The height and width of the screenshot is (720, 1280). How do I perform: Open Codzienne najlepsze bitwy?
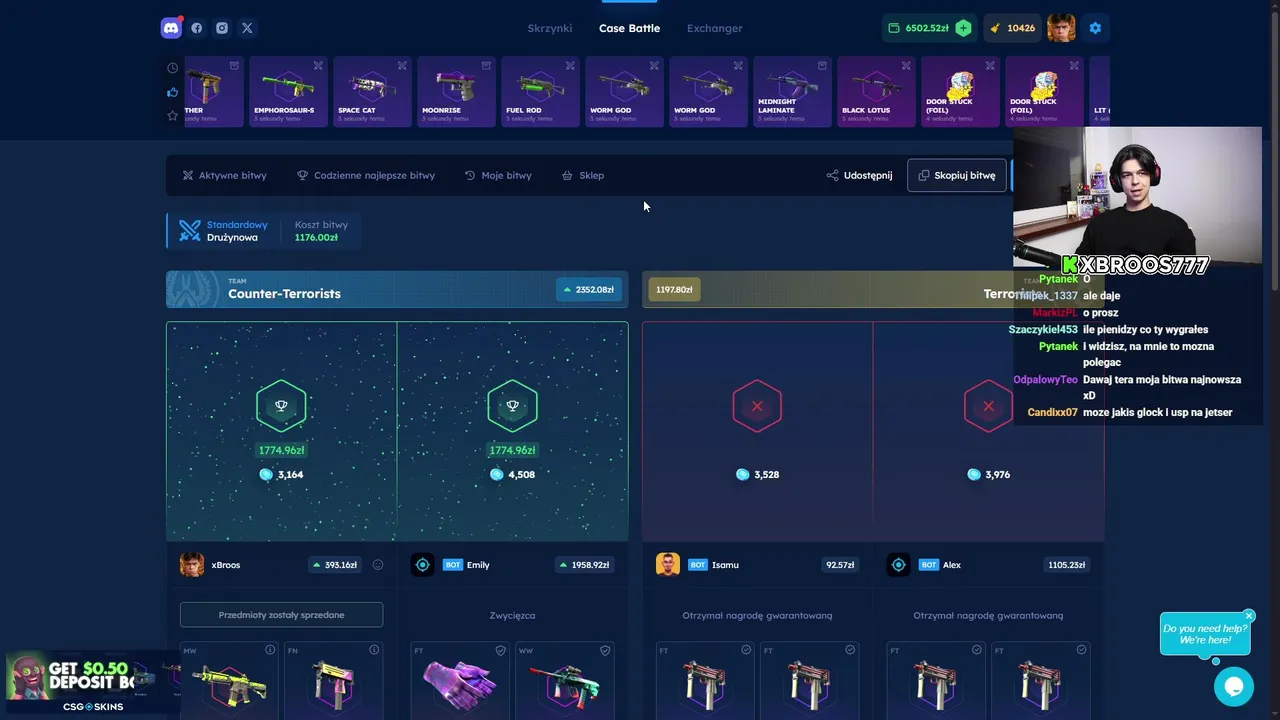tap(366, 175)
